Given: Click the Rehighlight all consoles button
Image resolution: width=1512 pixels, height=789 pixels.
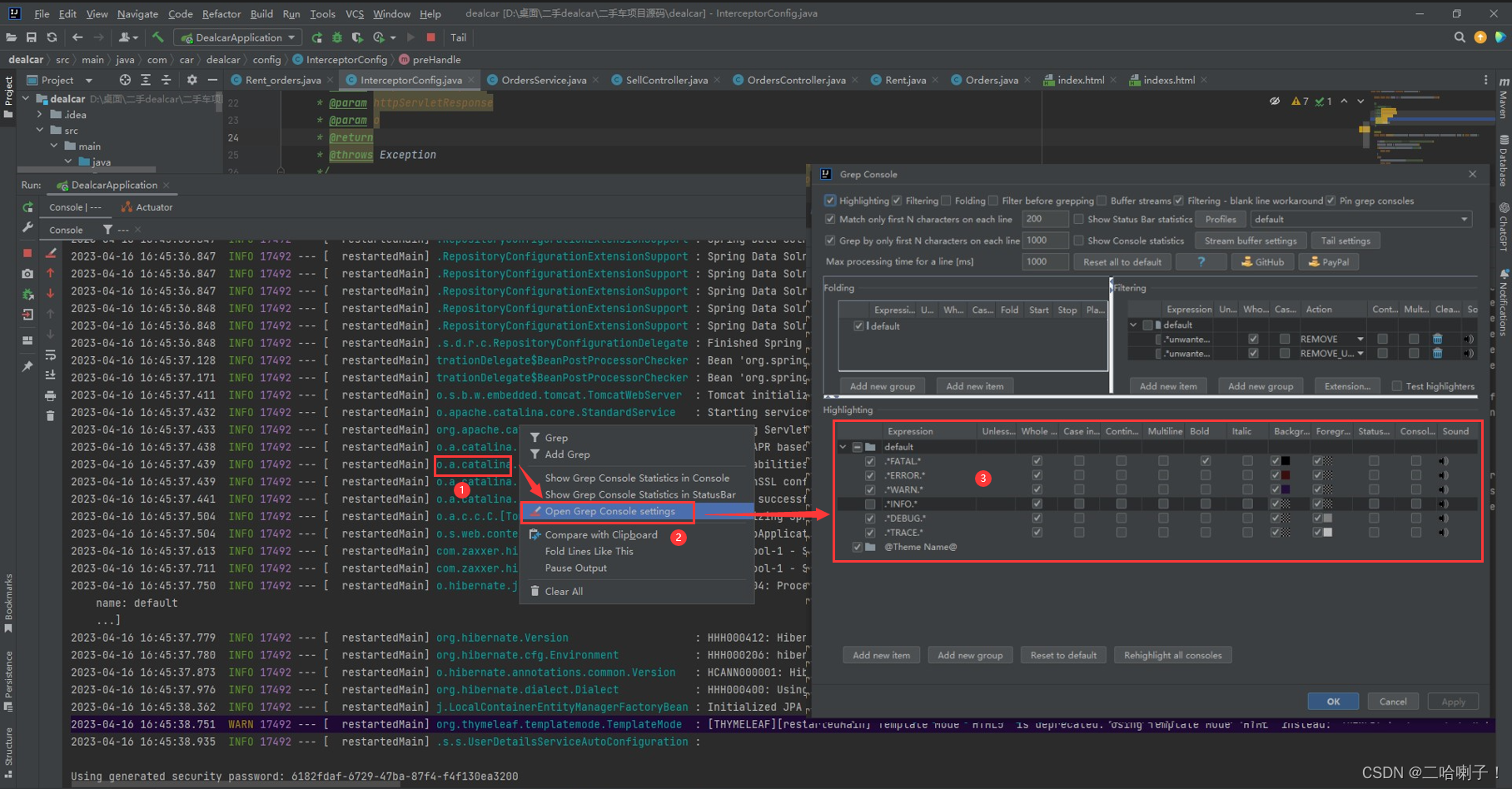Looking at the screenshot, I should (x=1172, y=655).
